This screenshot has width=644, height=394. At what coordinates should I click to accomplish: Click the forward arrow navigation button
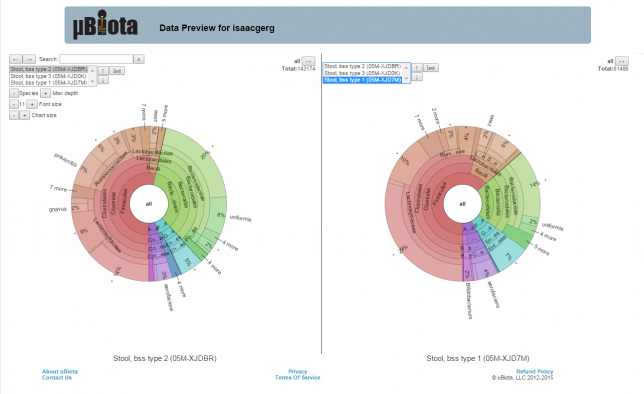[29, 59]
